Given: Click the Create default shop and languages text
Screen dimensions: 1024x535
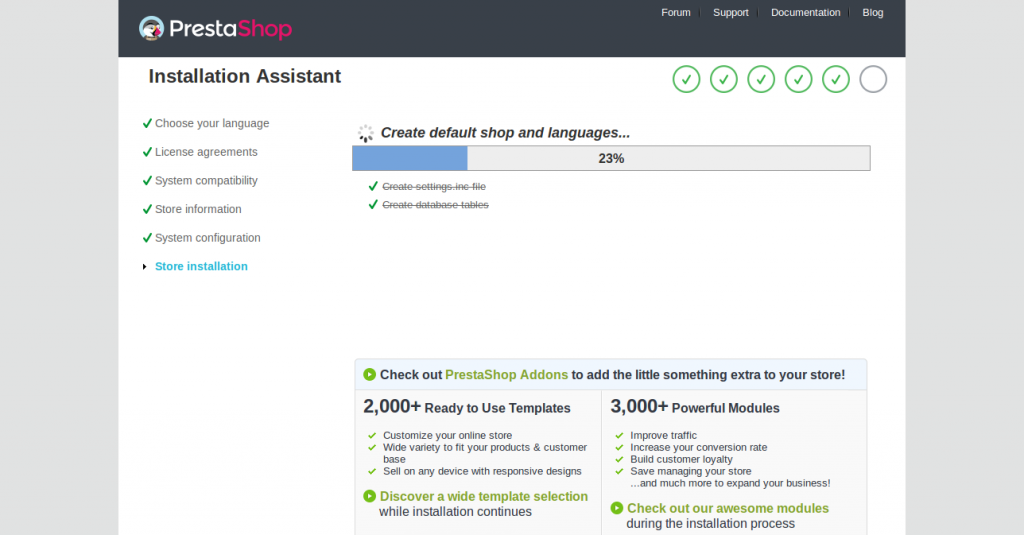Looking at the screenshot, I should (505, 133).
